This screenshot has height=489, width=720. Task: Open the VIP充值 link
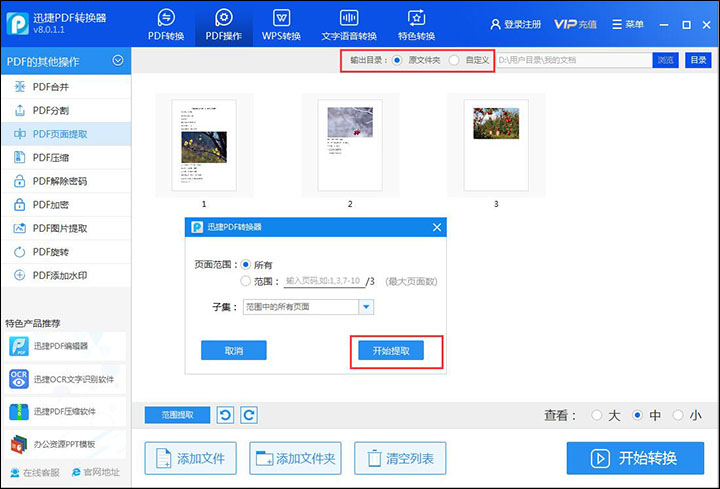tap(575, 24)
